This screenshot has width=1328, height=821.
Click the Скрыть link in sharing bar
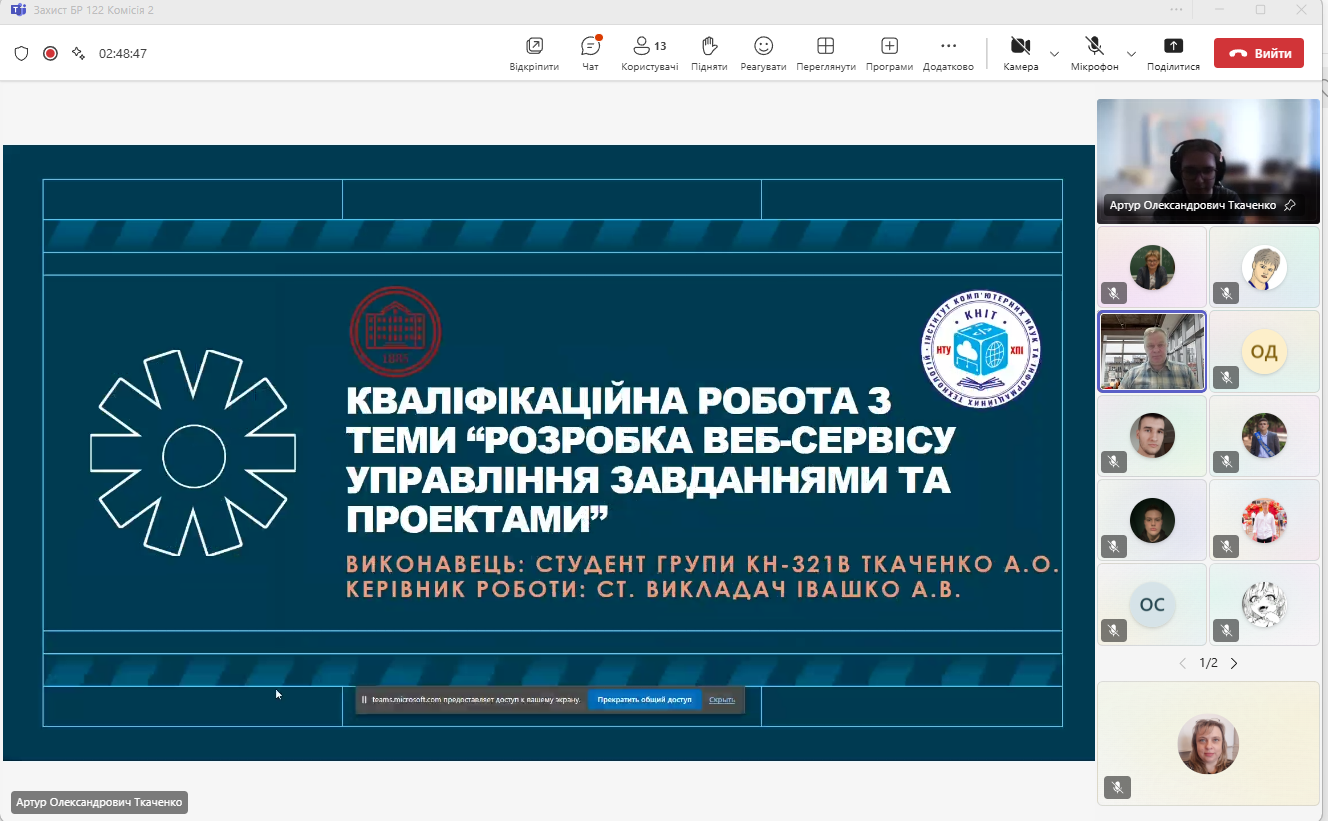point(722,700)
